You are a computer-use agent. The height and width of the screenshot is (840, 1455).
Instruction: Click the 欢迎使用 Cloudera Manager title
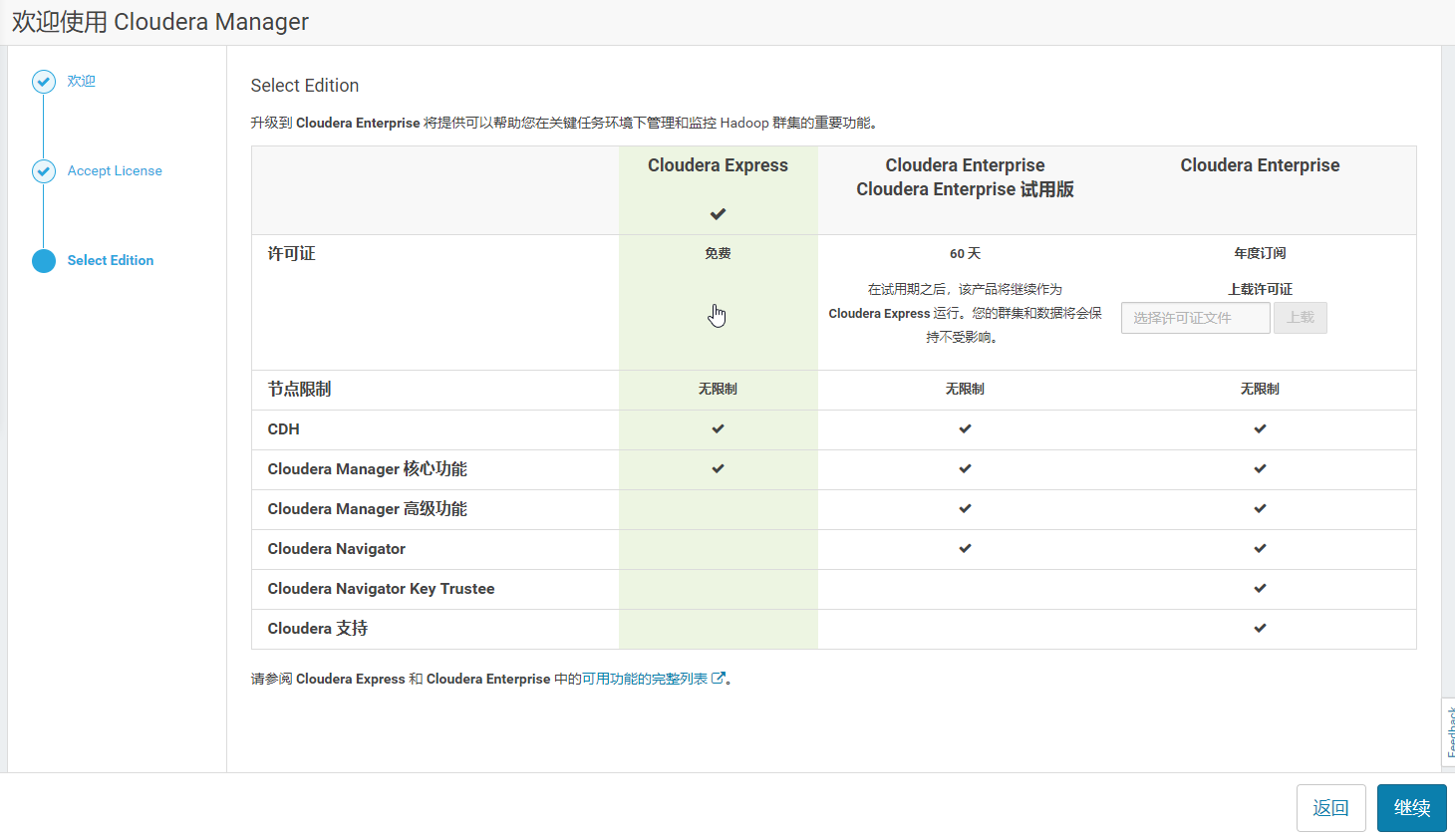coord(160,22)
